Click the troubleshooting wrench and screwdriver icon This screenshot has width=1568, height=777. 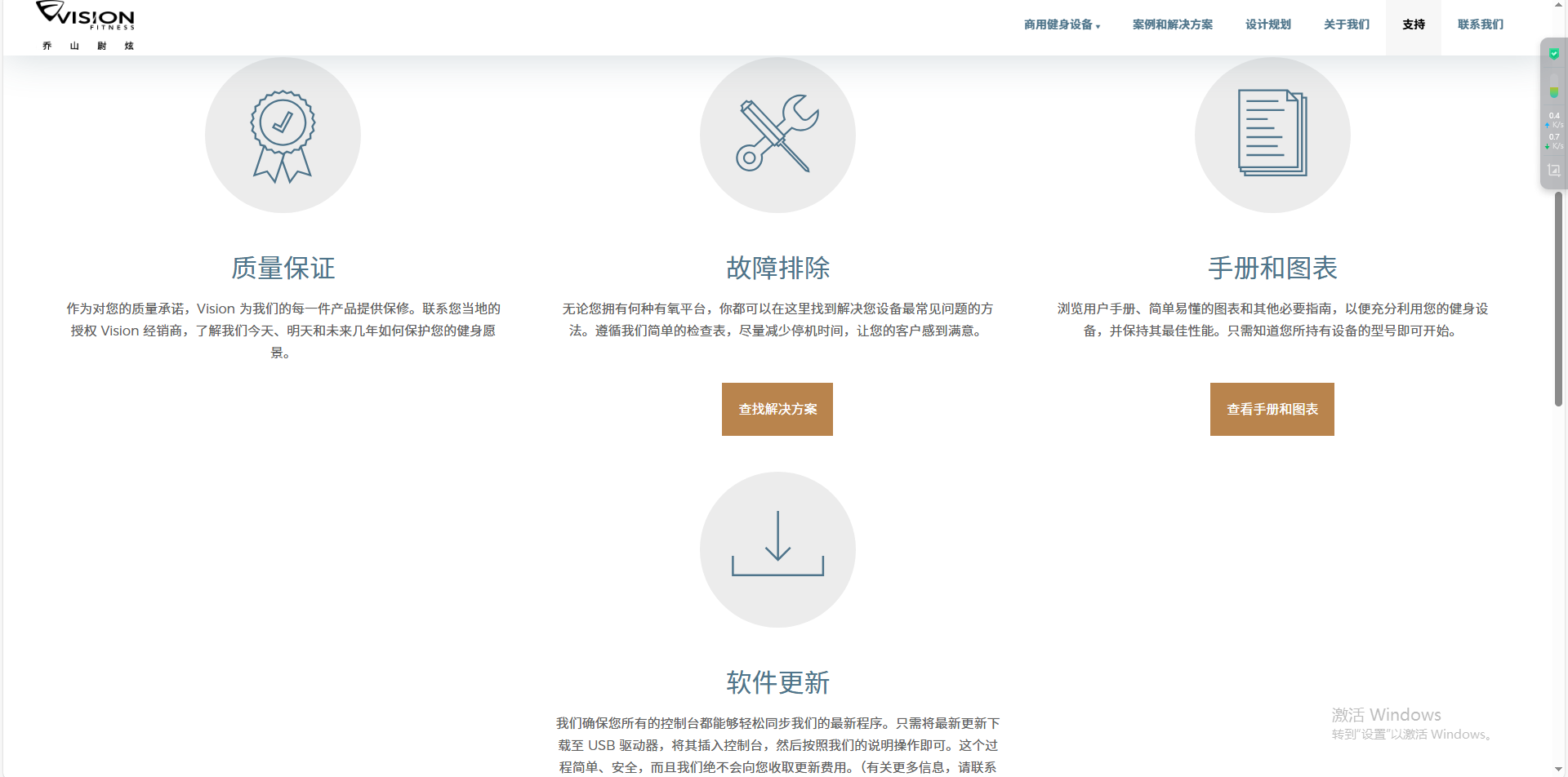777,135
